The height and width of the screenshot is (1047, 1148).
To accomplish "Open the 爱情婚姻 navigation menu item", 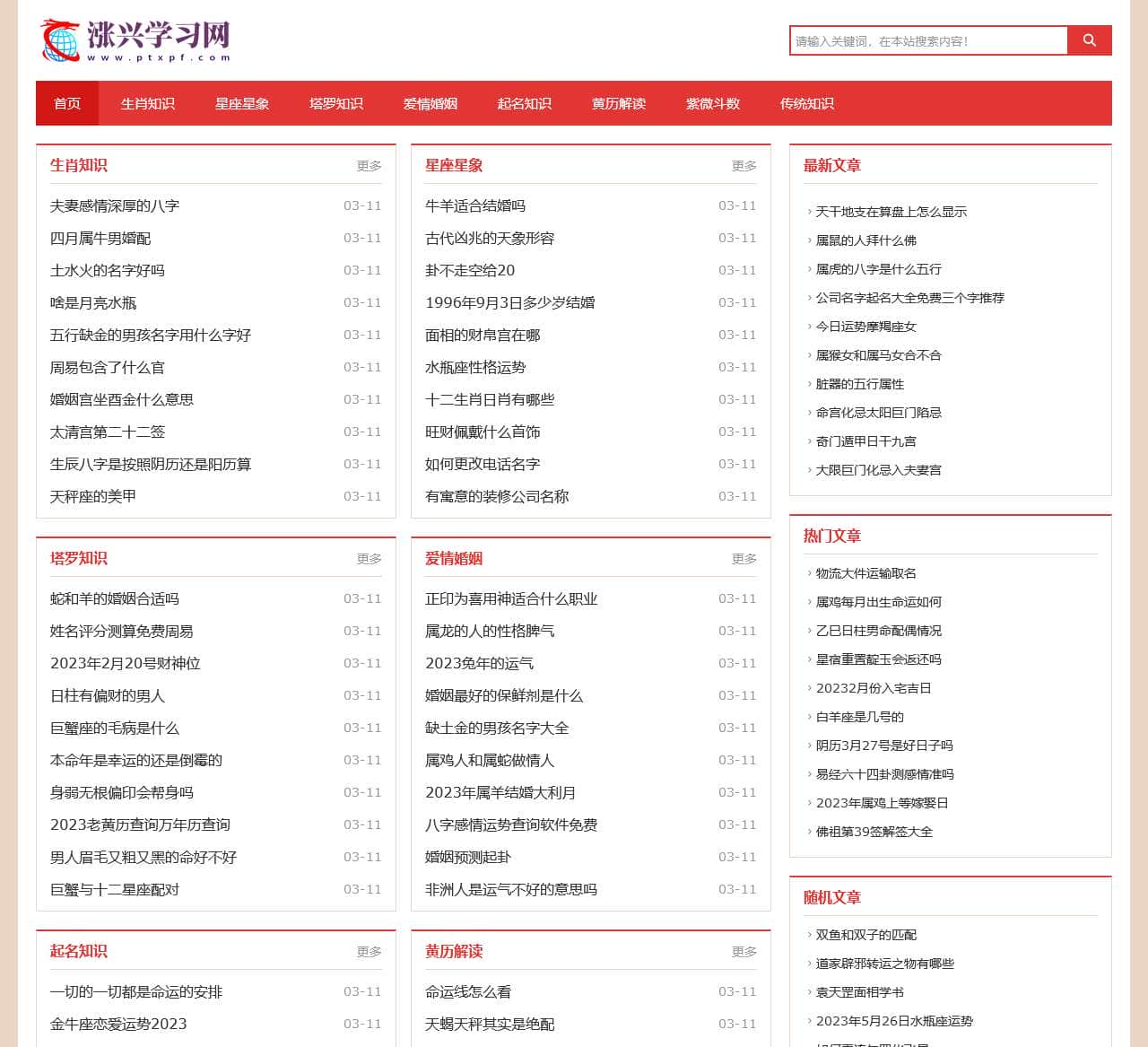I will [430, 103].
